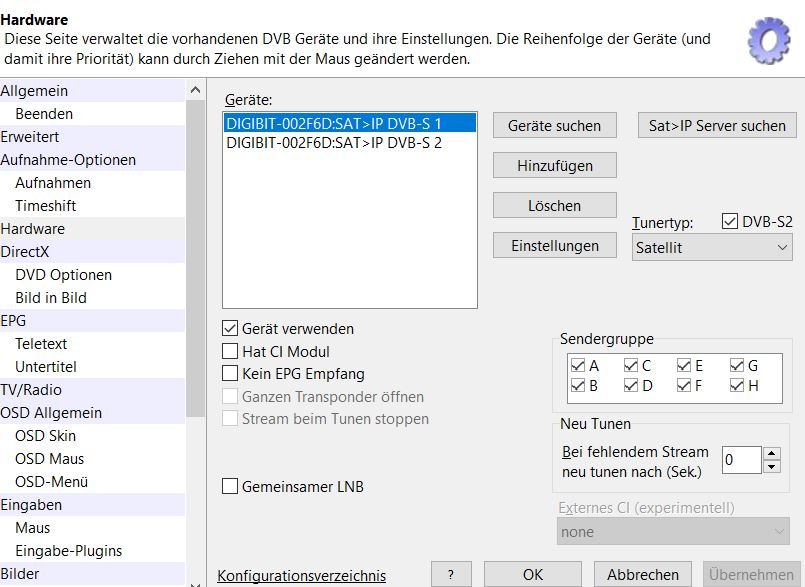Image resolution: width=805 pixels, height=587 pixels.
Task: Select OSD Skin in the sidebar
Action: (x=46, y=436)
